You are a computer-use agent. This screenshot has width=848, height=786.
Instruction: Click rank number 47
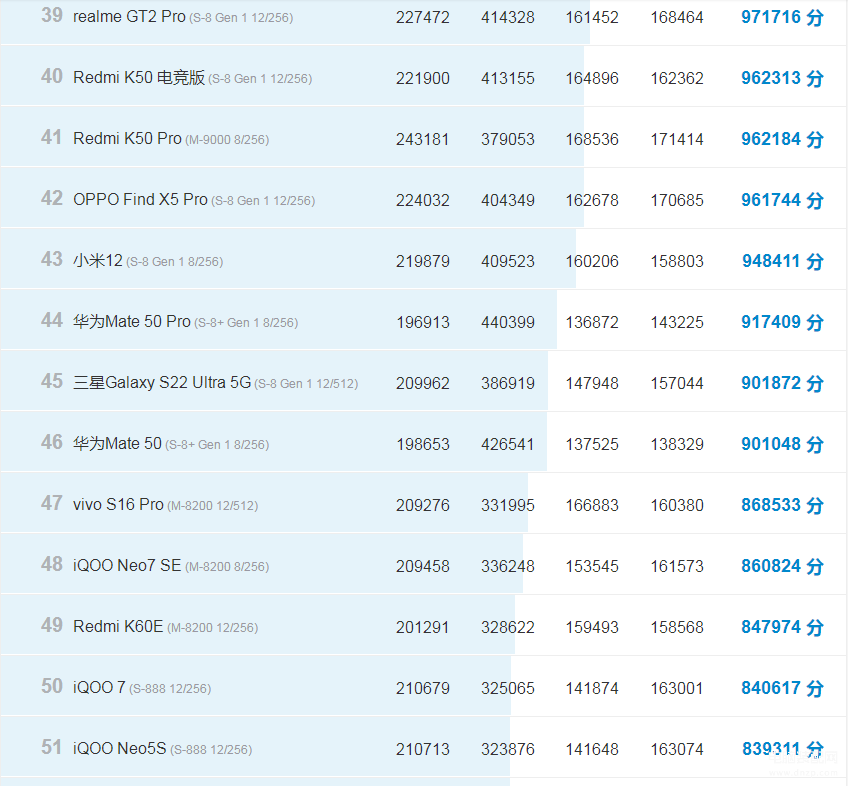click(x=52, y=503)
